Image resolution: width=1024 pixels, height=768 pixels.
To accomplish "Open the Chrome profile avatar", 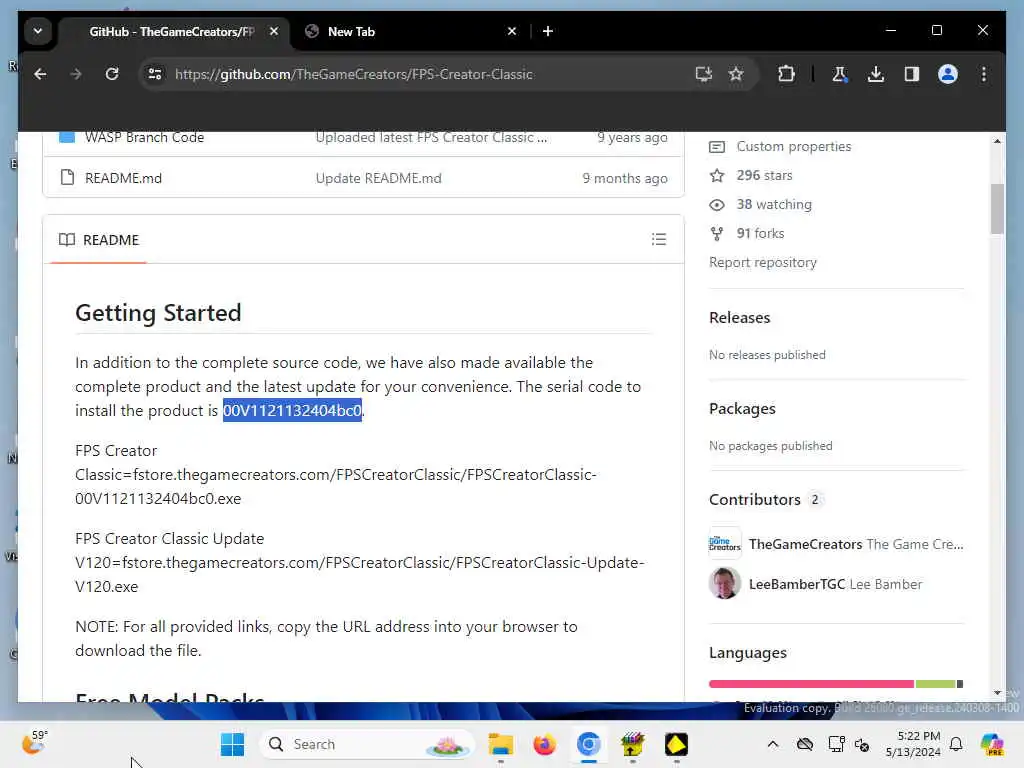I will coord(948,74).
